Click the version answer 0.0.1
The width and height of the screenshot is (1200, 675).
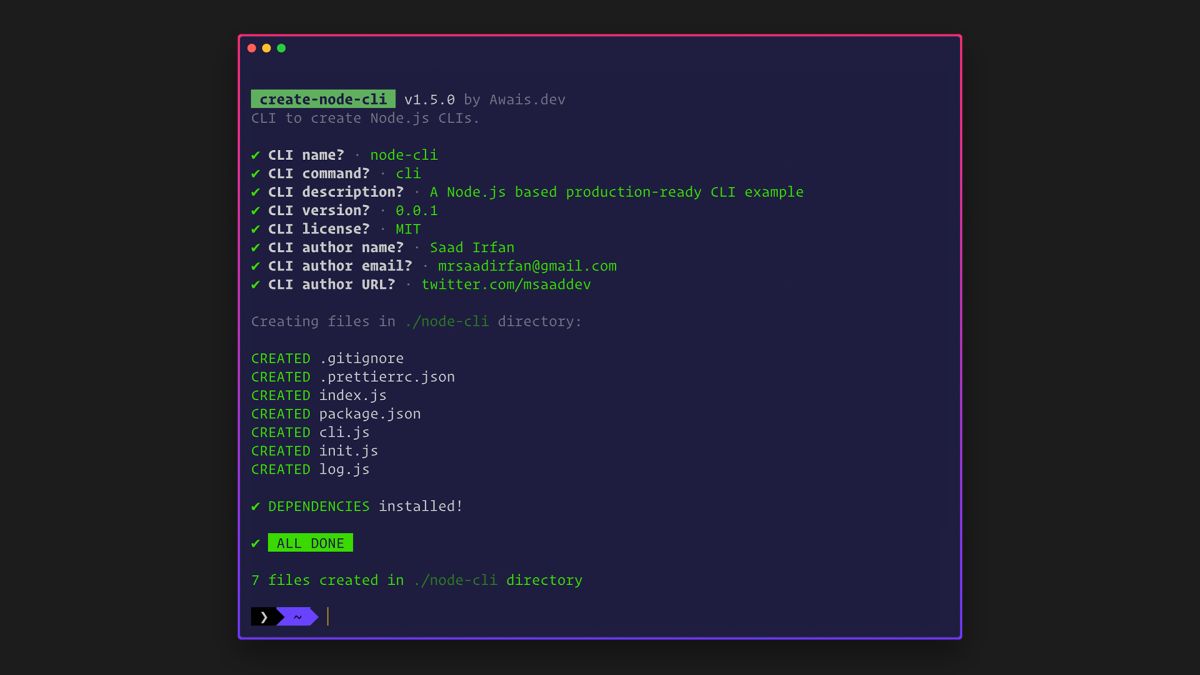[417, 211]
